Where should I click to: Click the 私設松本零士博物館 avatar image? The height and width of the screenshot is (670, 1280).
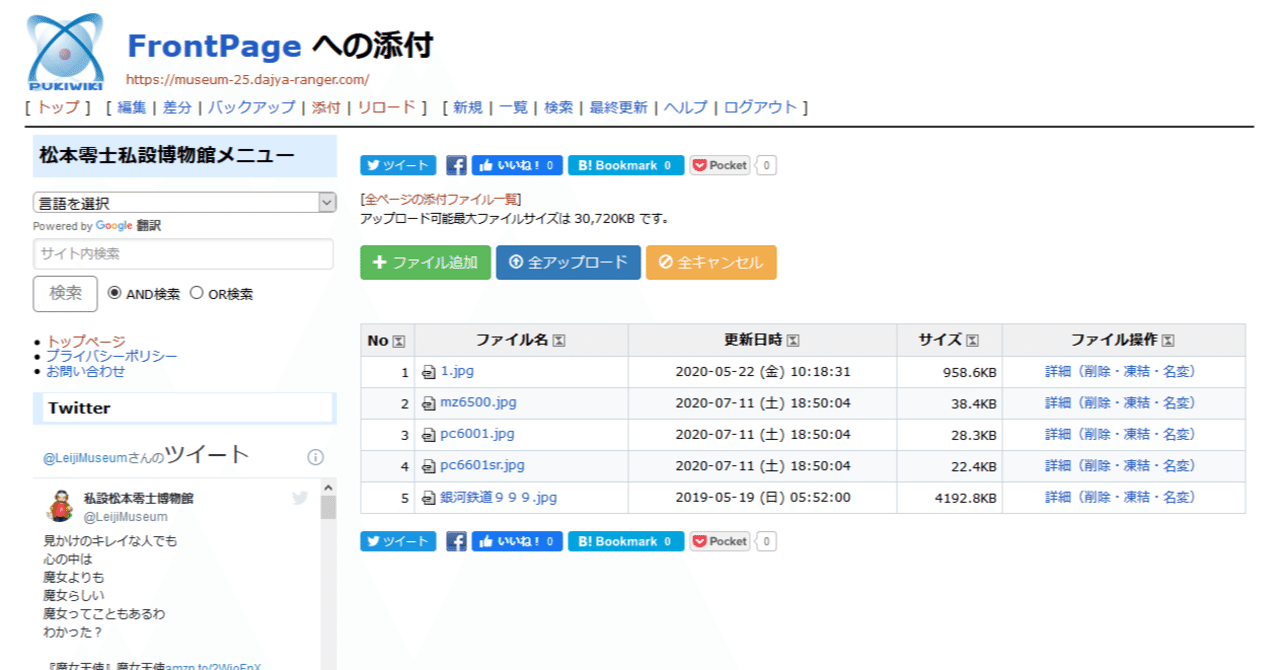(60, 506)
